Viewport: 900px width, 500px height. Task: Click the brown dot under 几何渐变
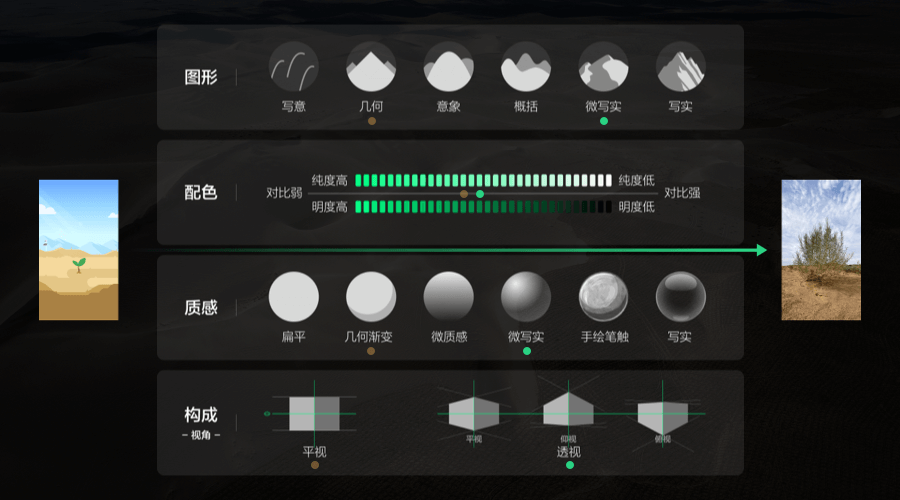(371, 351)
